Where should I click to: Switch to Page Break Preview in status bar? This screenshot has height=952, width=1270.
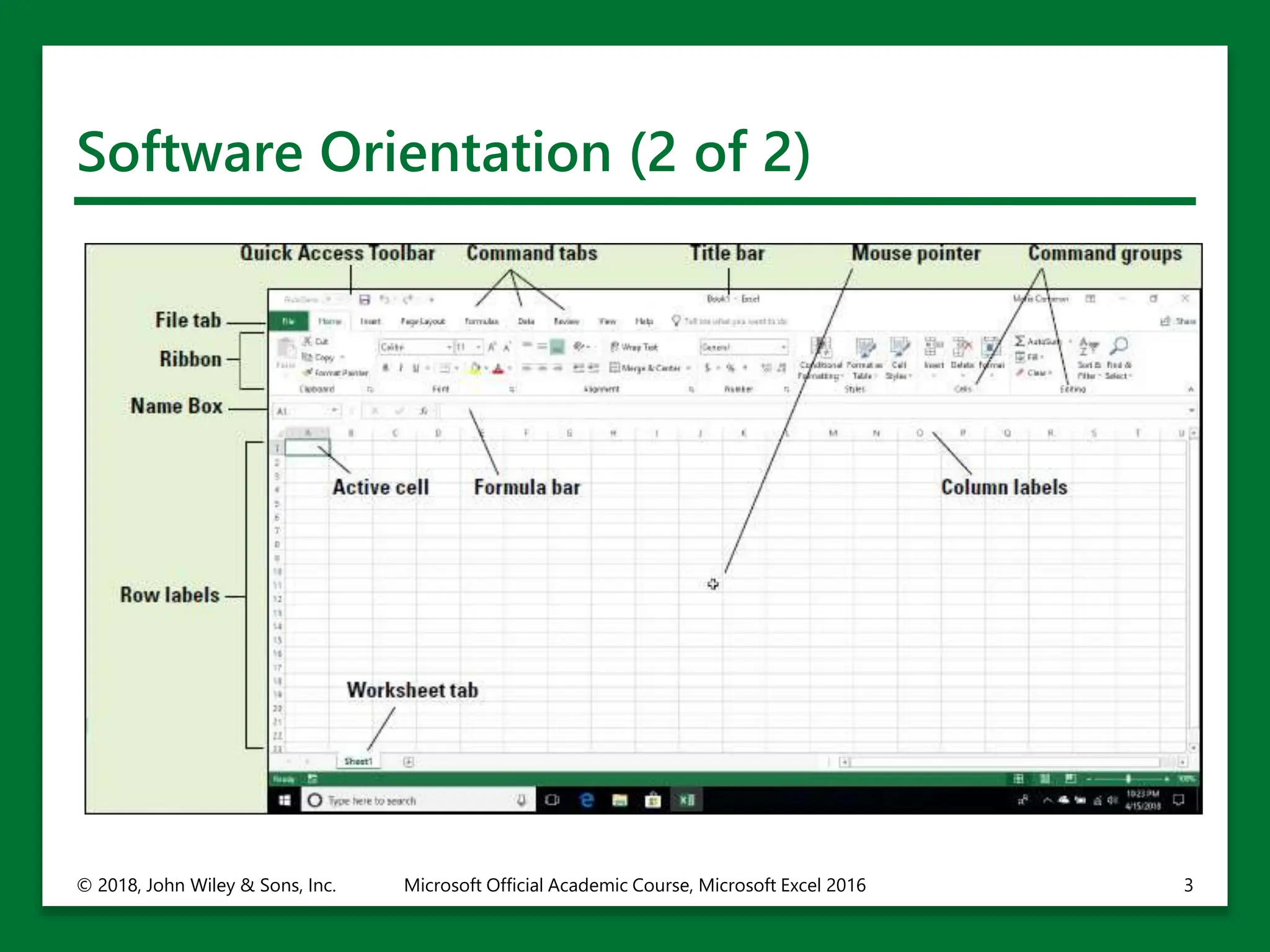click(1070, 778)
